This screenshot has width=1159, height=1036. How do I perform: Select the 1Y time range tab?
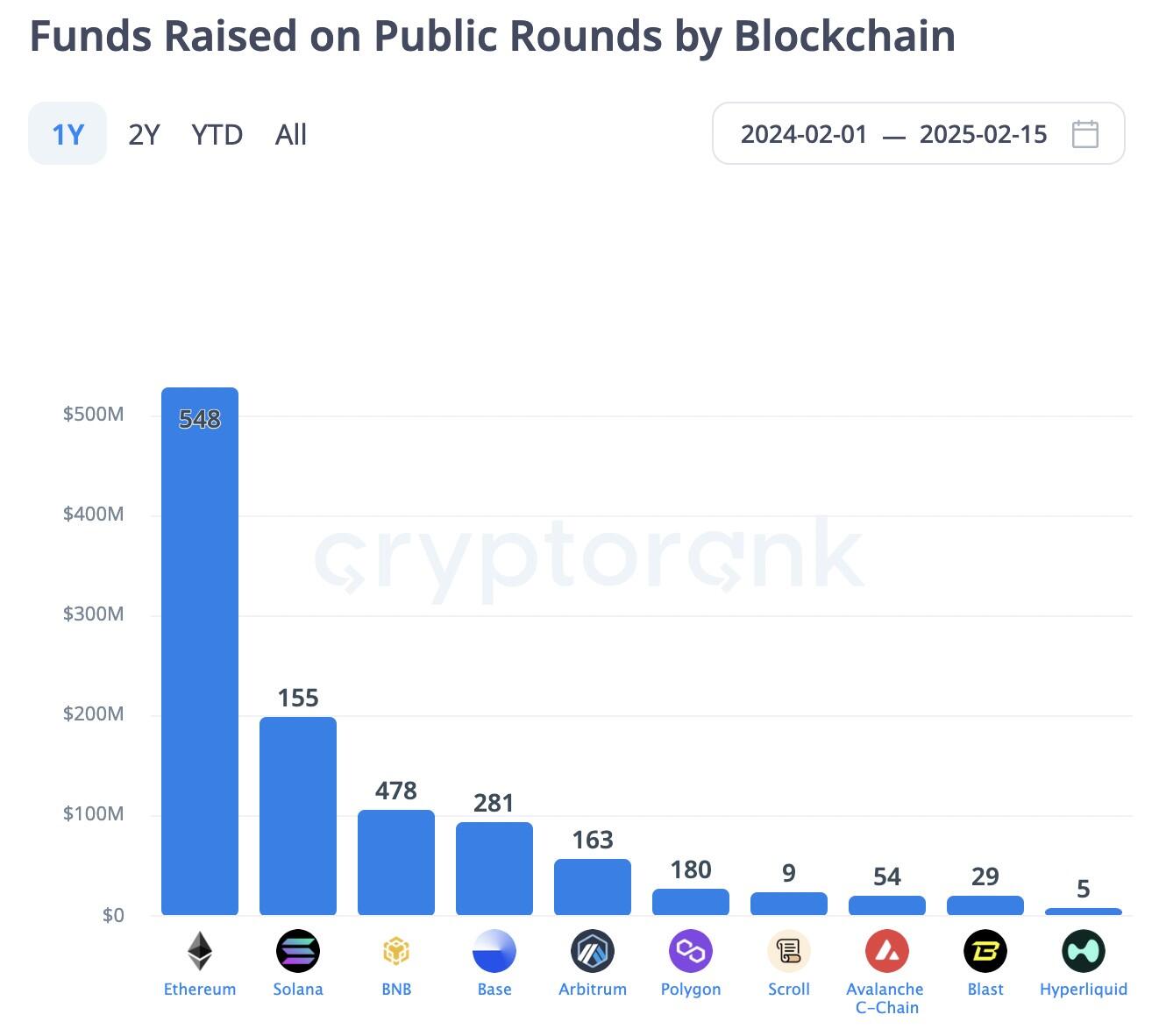pos(68,134)
